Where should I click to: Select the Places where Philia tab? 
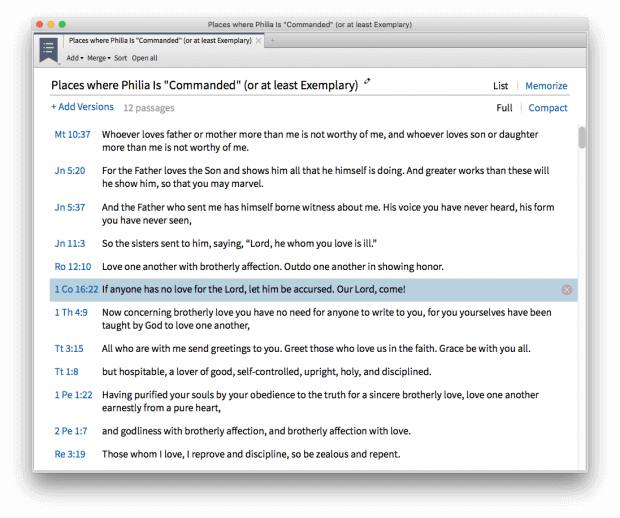[x=160, y=41]
